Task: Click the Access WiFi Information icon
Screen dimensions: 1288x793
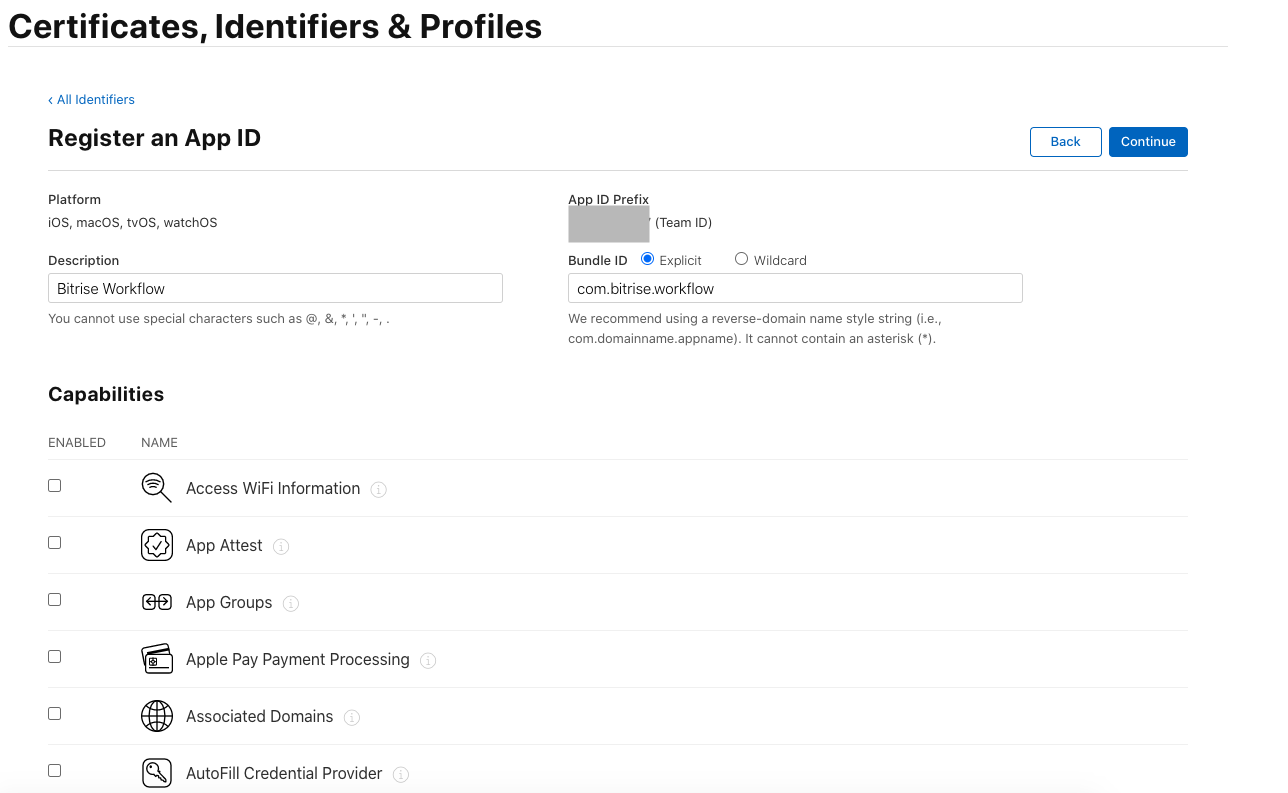Action: click(157, 488)
